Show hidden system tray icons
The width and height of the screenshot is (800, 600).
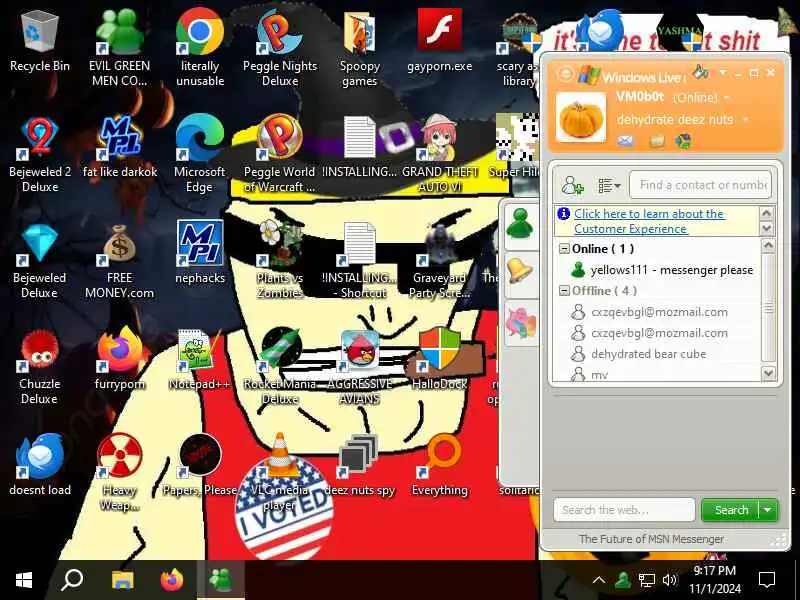tap(599, 580)
